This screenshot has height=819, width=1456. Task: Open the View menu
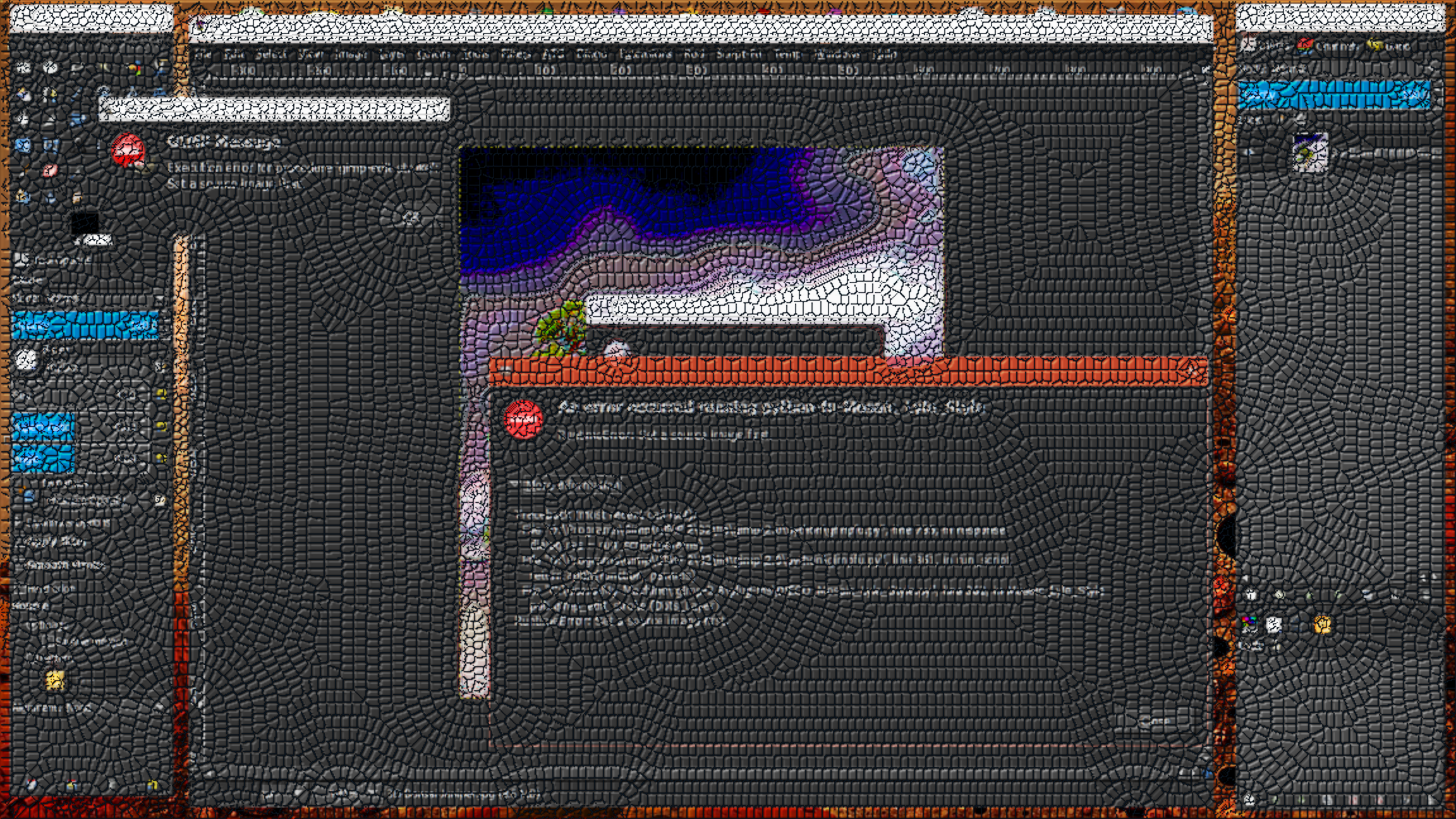[311, 55]
